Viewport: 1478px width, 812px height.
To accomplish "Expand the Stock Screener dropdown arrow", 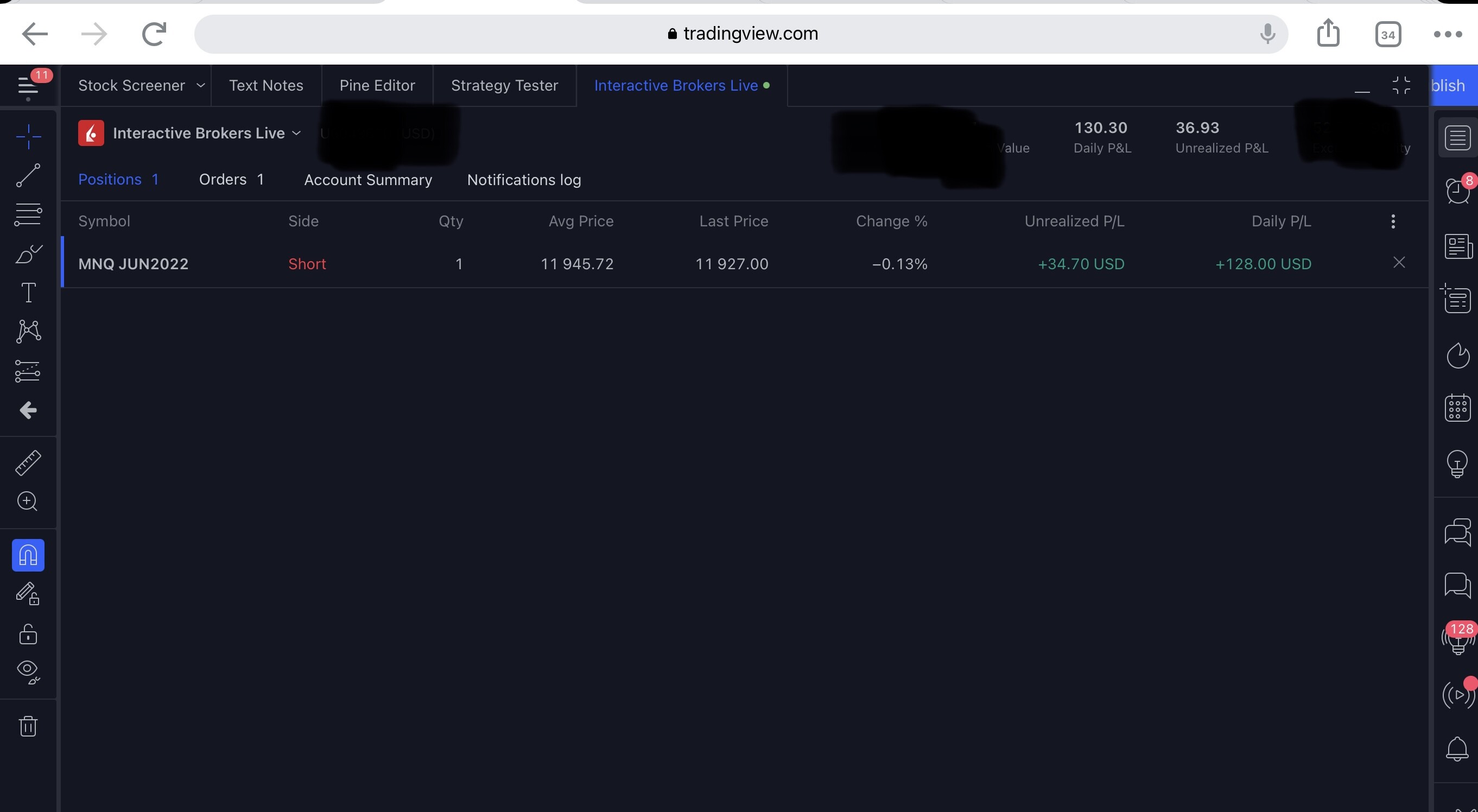I will point(200,86).
